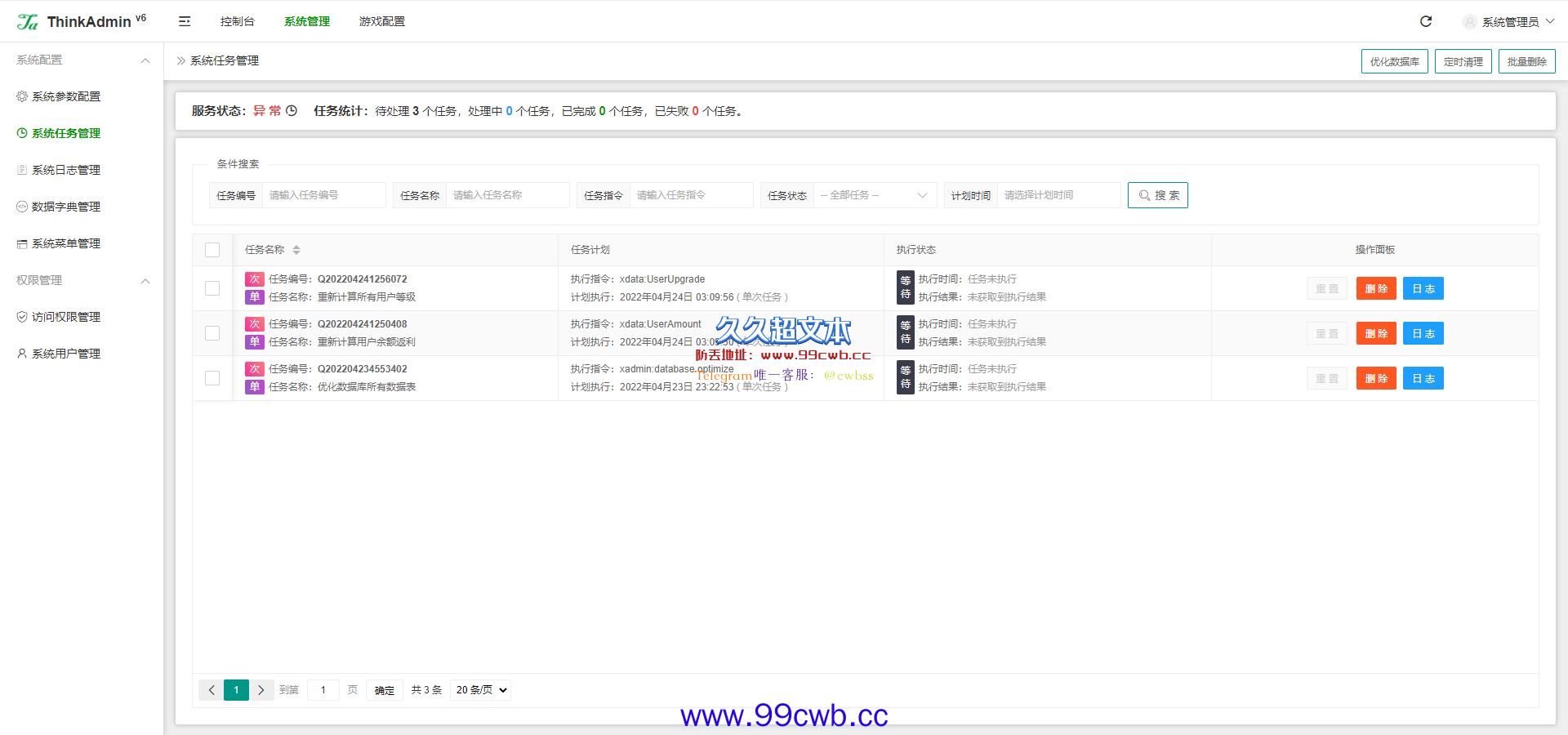View log for task Q202204234553402
The height and width of the screenshot is (735, 1568).
1423,378
